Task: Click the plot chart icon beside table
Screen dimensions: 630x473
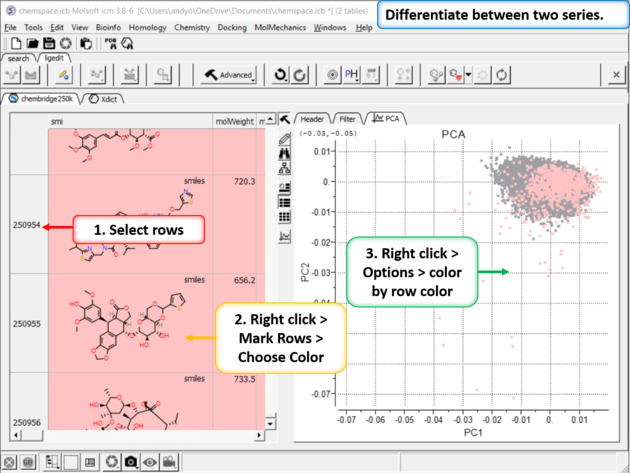Action: tap(285, 237)
